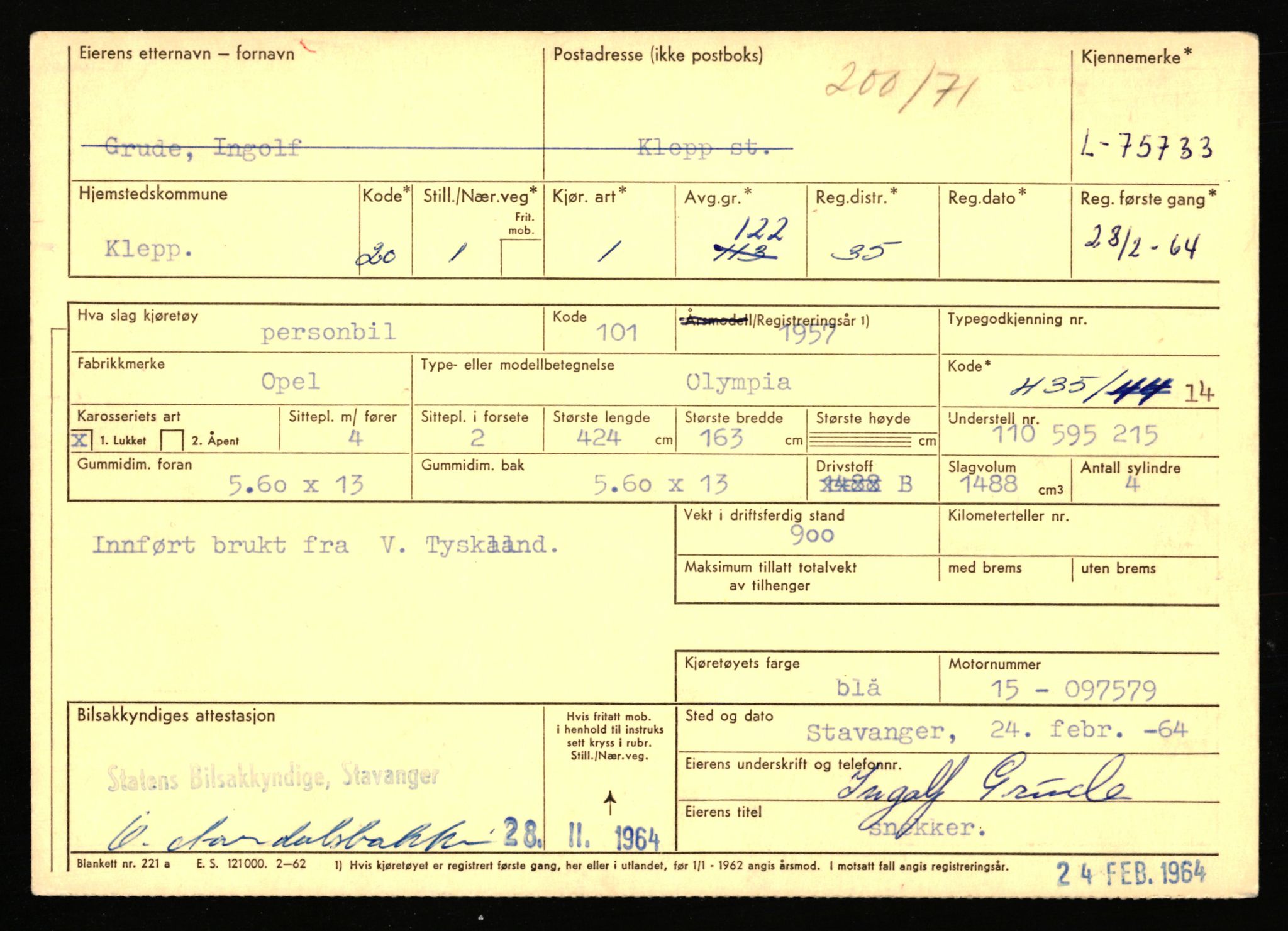1288x931 pixels.
Task: Click the upward arrow below the 'Hvis fritatt mob.' instruction
Action: [609, 803]
